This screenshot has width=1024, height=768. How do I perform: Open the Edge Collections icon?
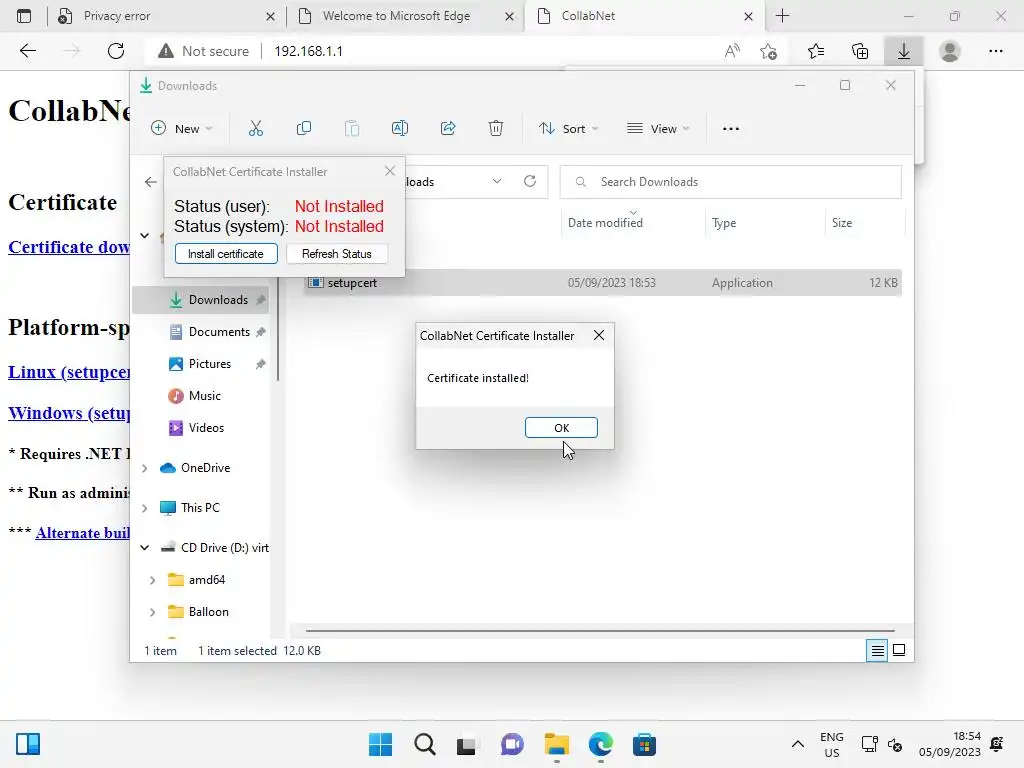tap(860, 51)
